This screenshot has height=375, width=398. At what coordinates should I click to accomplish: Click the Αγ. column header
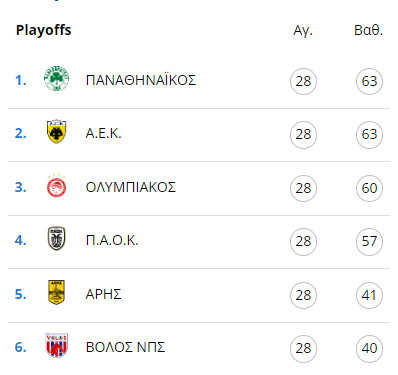[303, 31]
